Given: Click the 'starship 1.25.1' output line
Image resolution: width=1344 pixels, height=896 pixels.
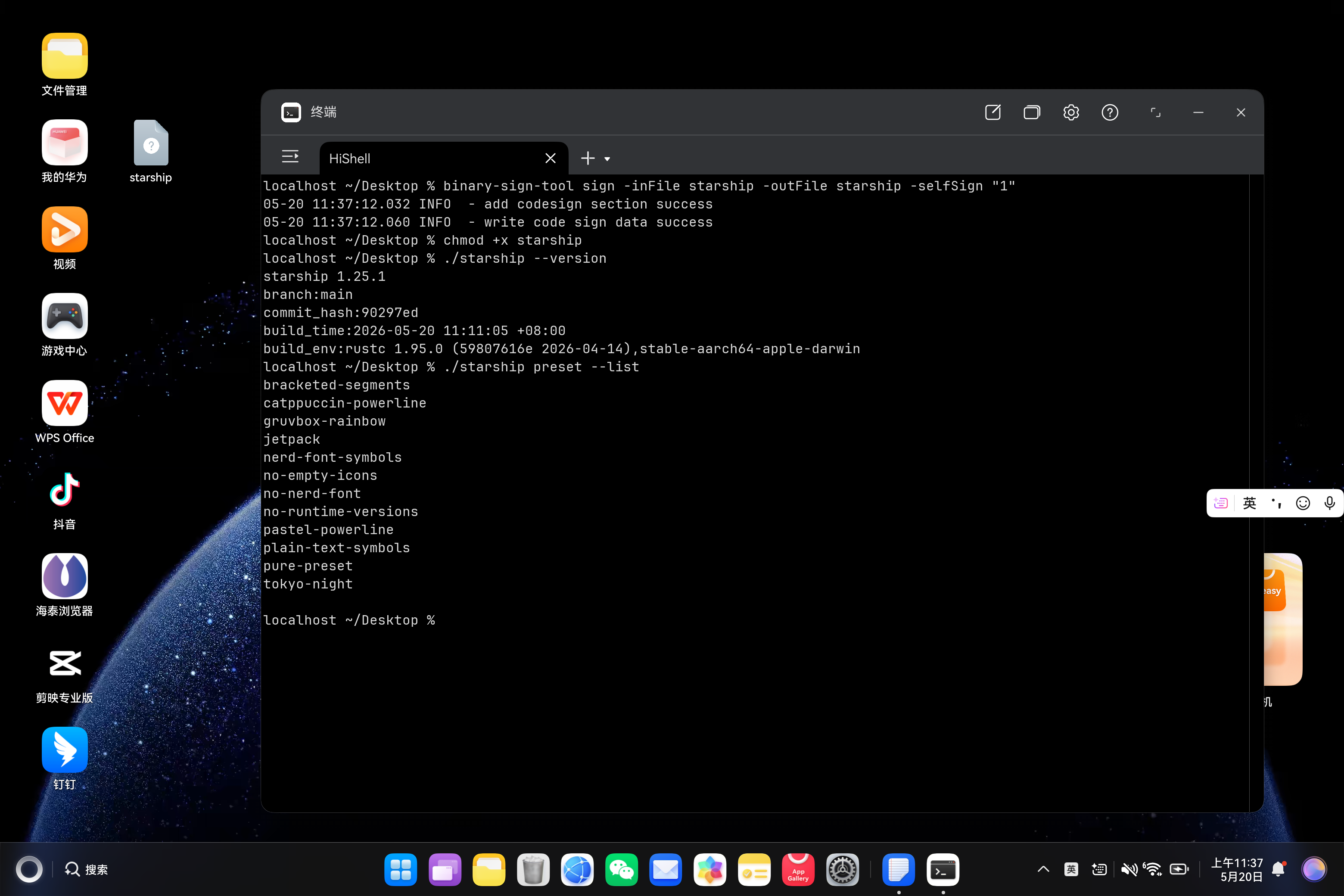Looking at the screenshot, I should pyautogui.click(x=324, y=277).
